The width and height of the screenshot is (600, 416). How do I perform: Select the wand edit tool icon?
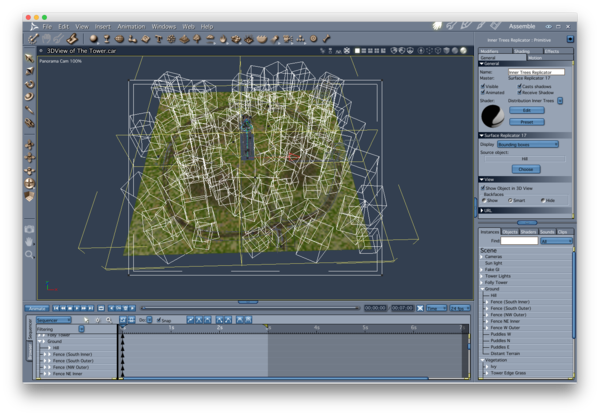pos(33,39)
